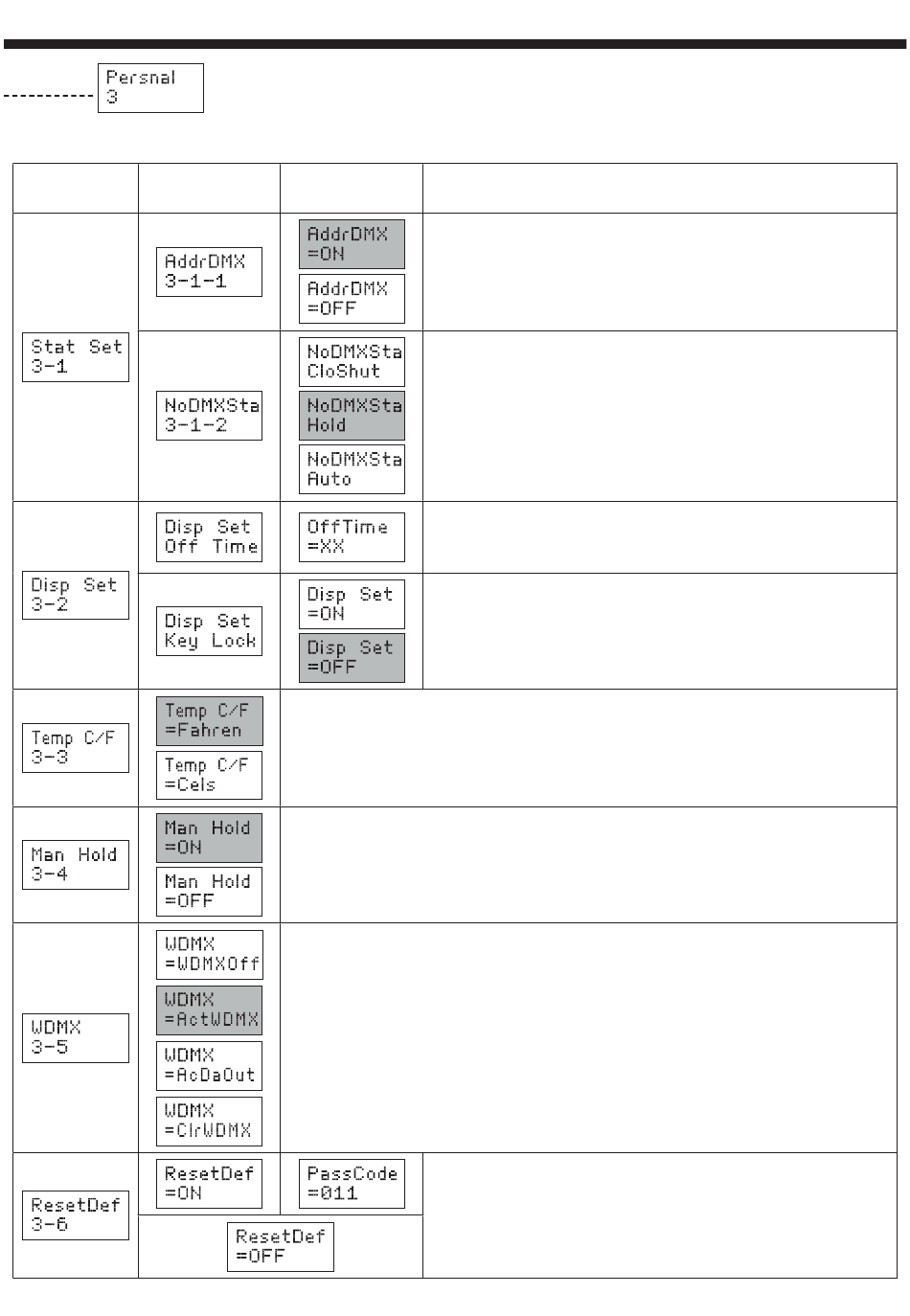Select the NoDMXSta CloShut option
This screenshot has width=910, height=1316.
[x=352, y=362]
